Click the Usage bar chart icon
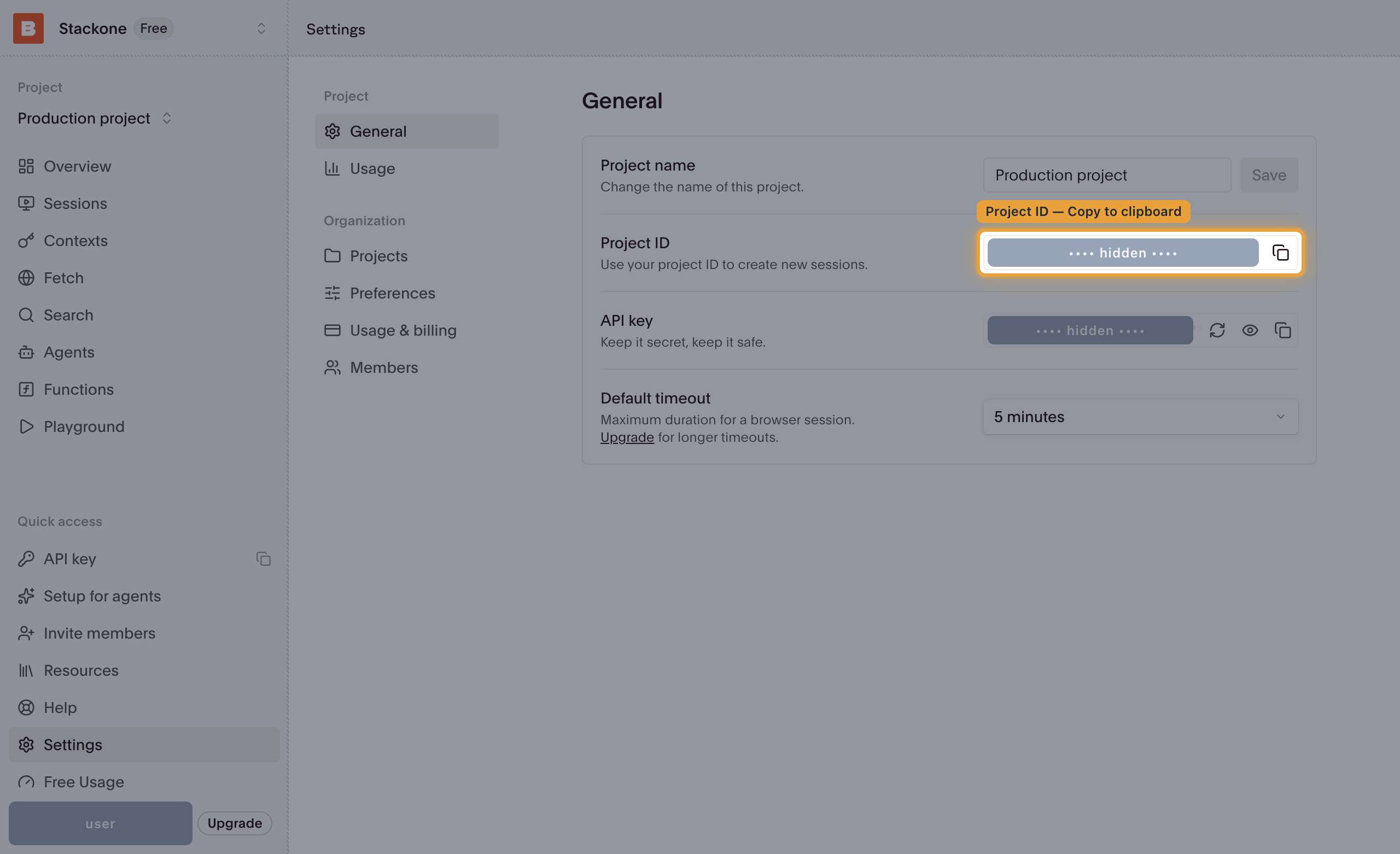 coord(332,169)
